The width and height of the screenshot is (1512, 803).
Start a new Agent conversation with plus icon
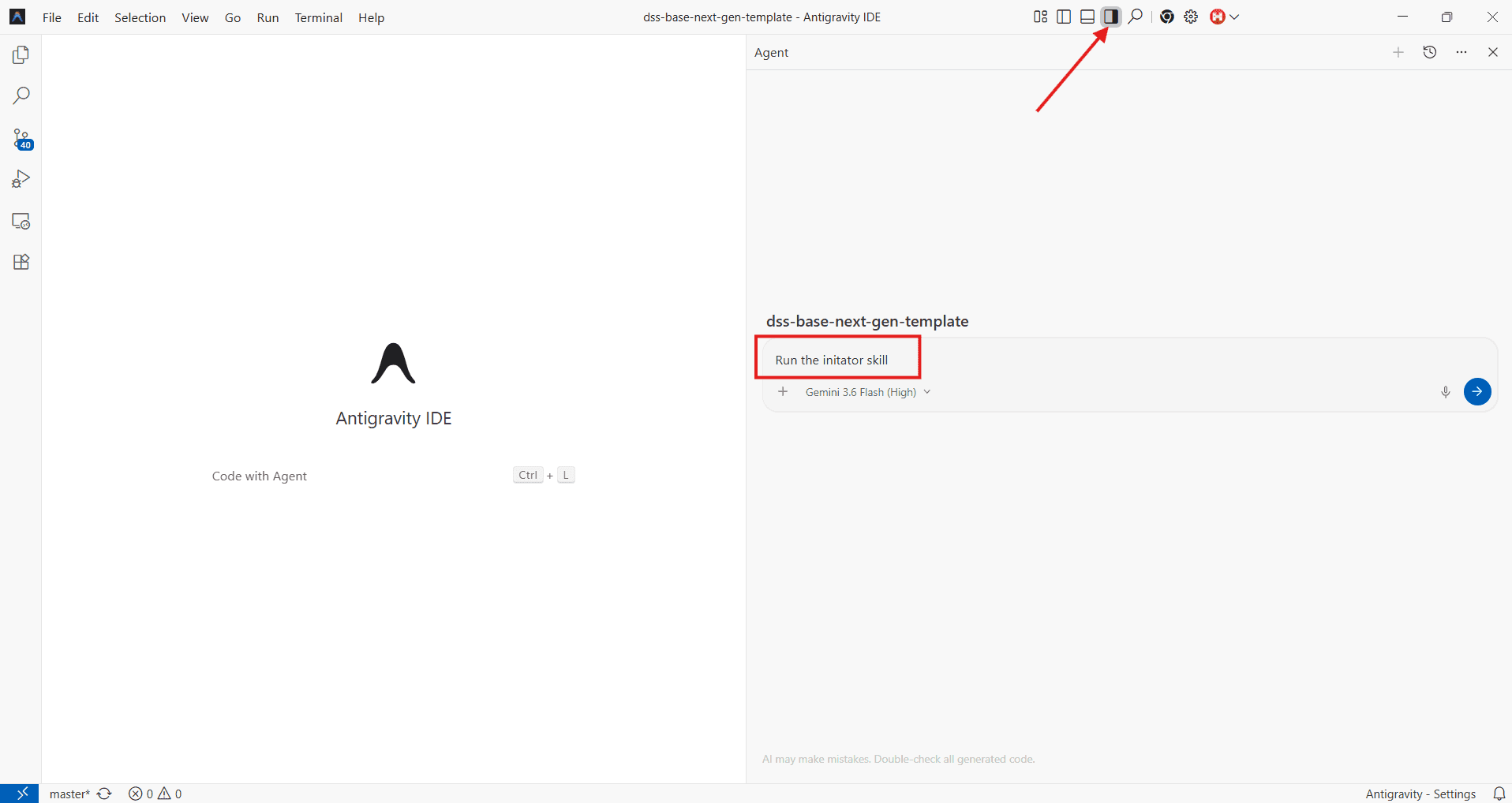coord(1398,52)
